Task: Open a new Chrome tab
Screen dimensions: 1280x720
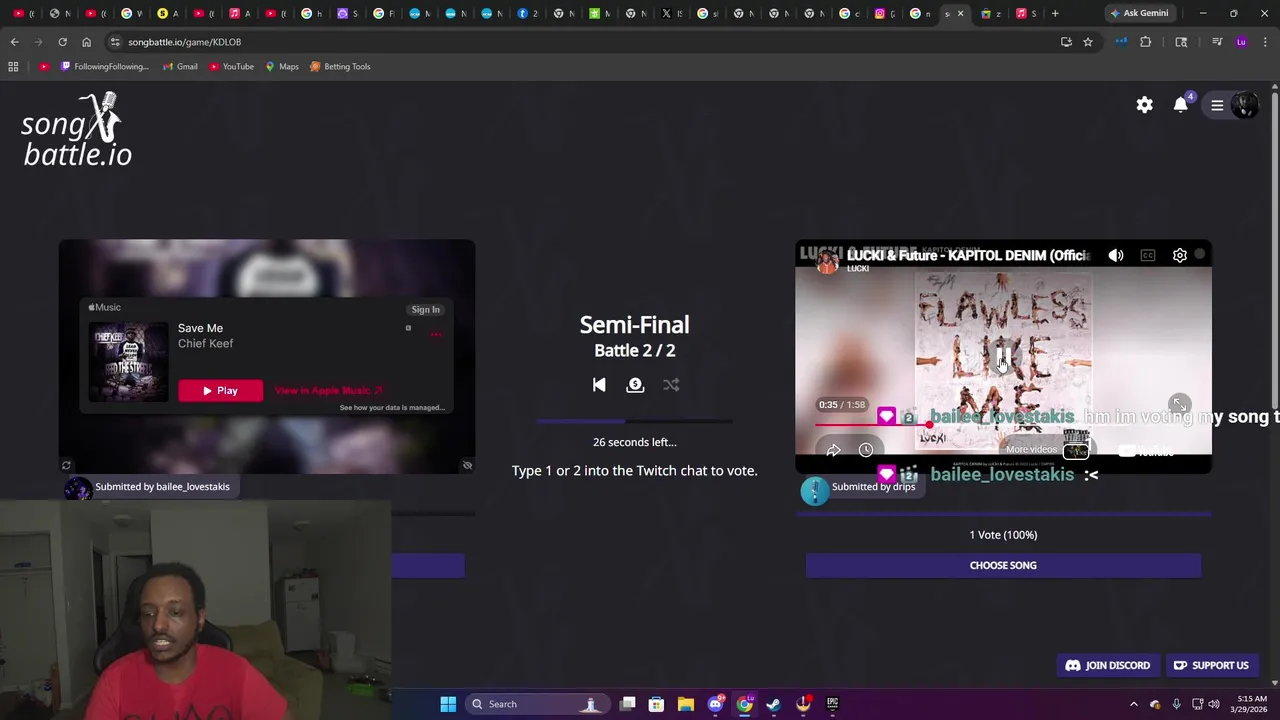Action: click(x=1055, y=13)
